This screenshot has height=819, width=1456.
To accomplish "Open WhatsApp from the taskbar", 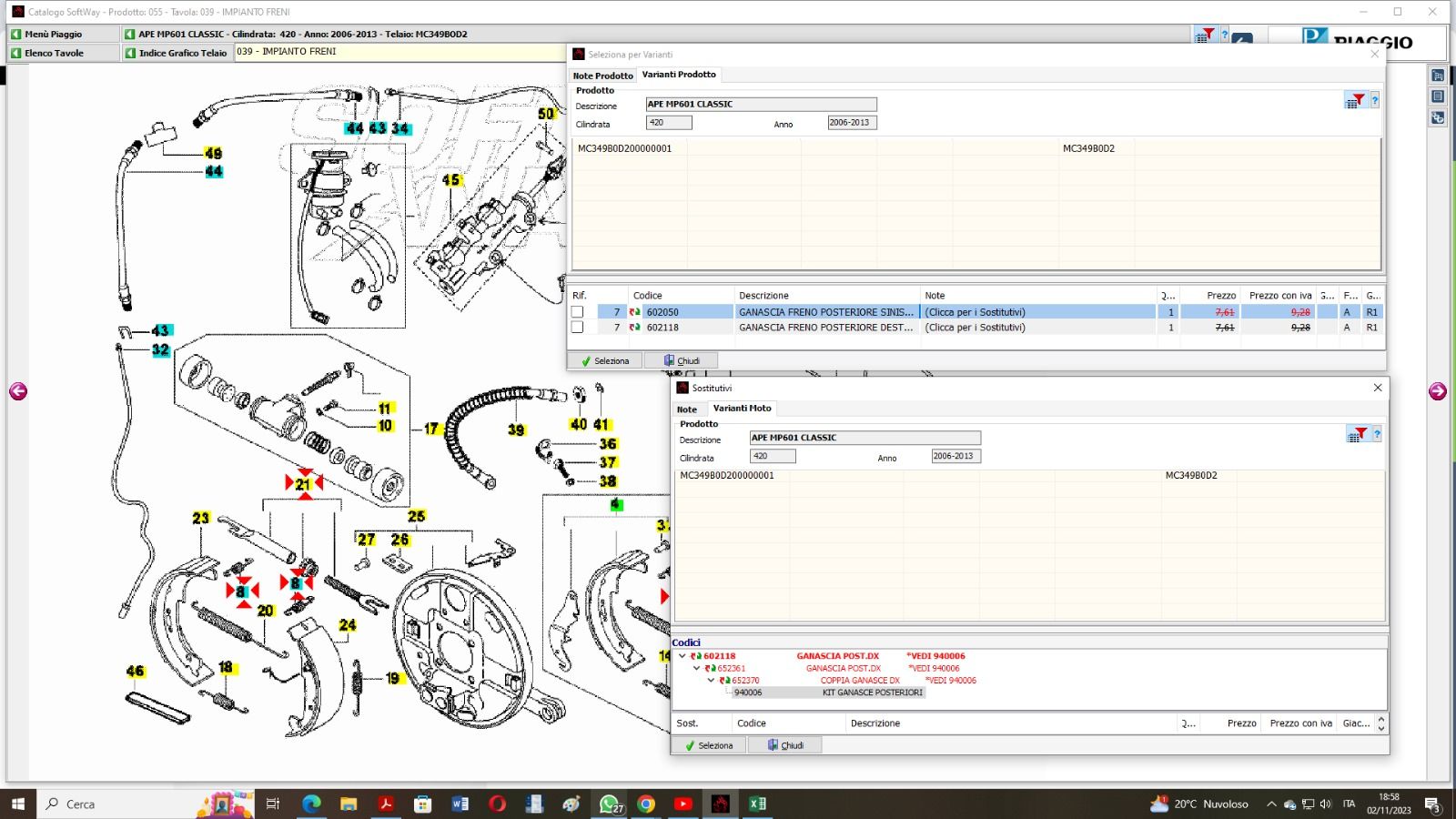I will coord(609,804).
